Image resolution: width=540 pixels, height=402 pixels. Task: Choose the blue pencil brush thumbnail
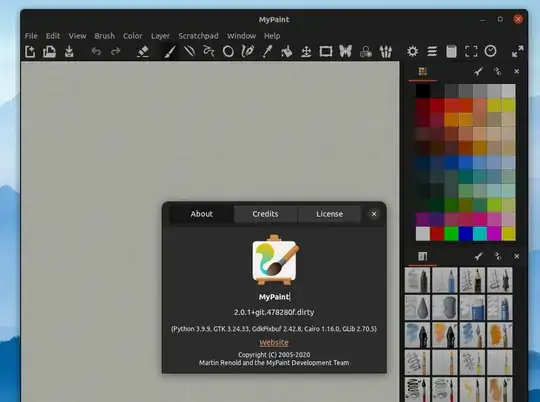(445, 280)
